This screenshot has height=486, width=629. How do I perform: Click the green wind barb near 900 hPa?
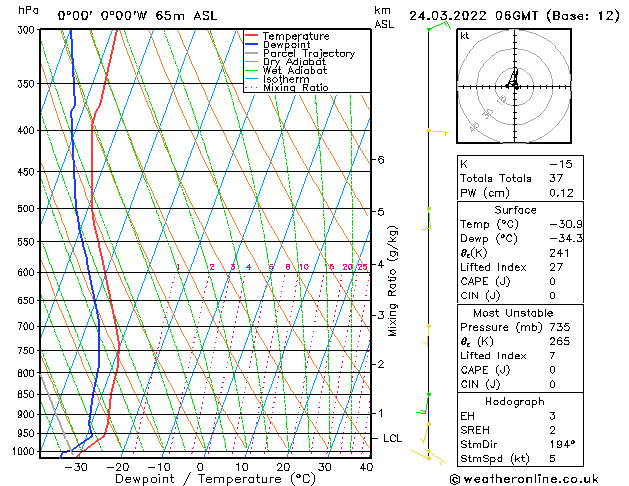pos(424,408)
